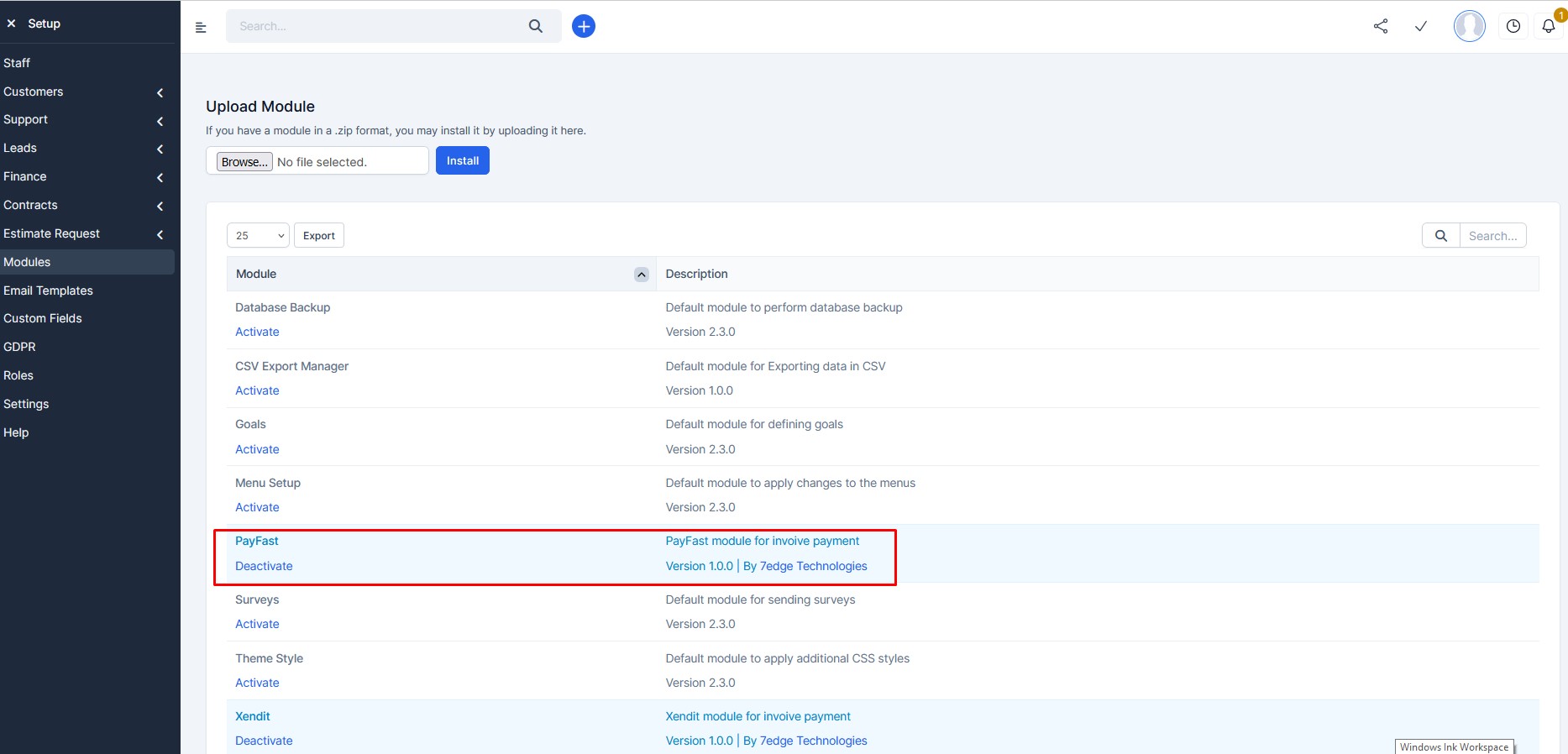
Task: Sort by the Module column arrow
Action: (642, 275)
